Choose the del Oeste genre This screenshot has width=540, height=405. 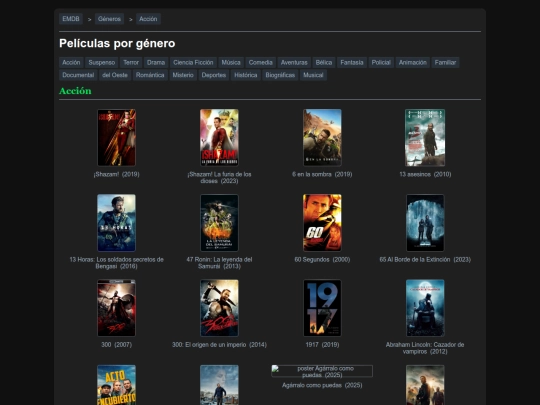[x=115, y=75]
